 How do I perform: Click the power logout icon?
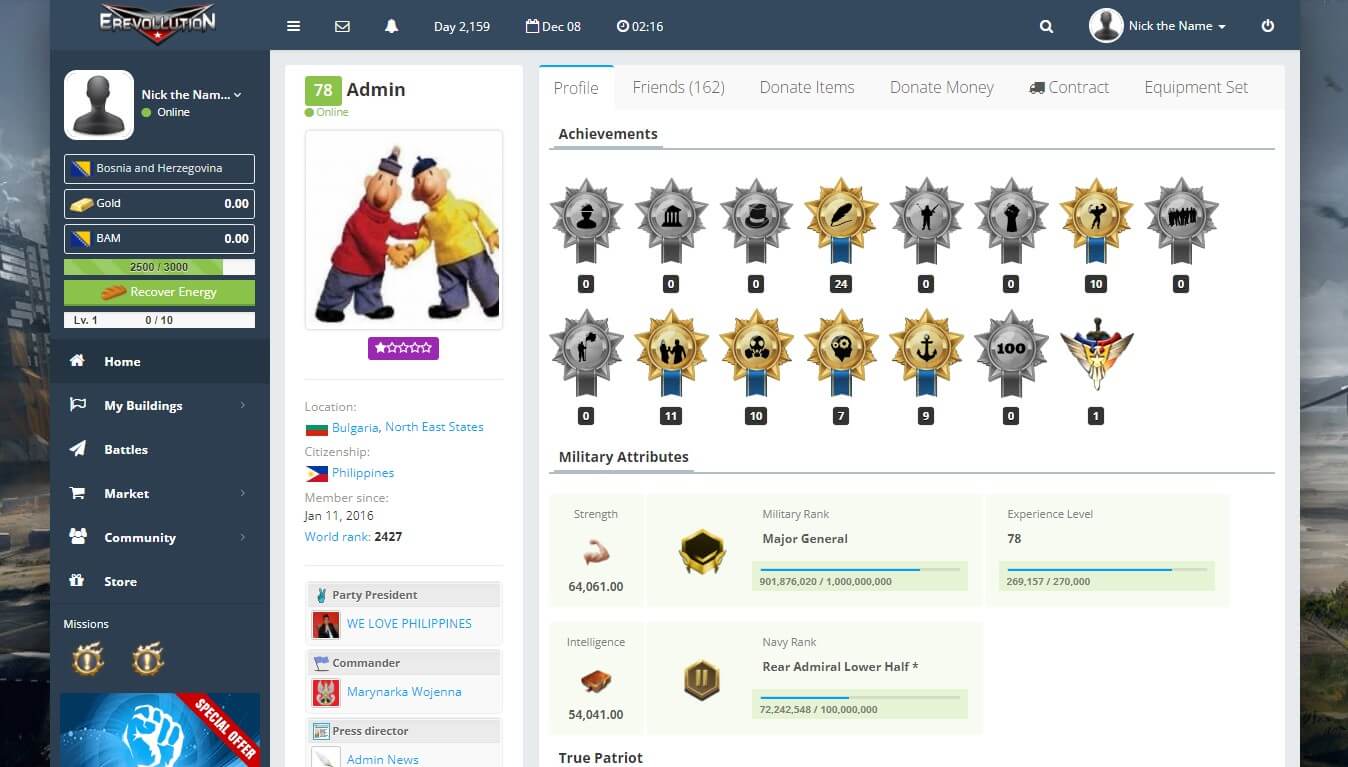(x=1268, y=26)
